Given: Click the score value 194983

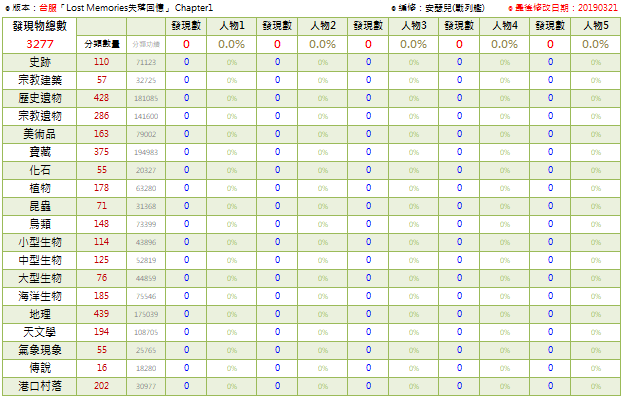Looking at the screenshot, I should click(146, 152).
